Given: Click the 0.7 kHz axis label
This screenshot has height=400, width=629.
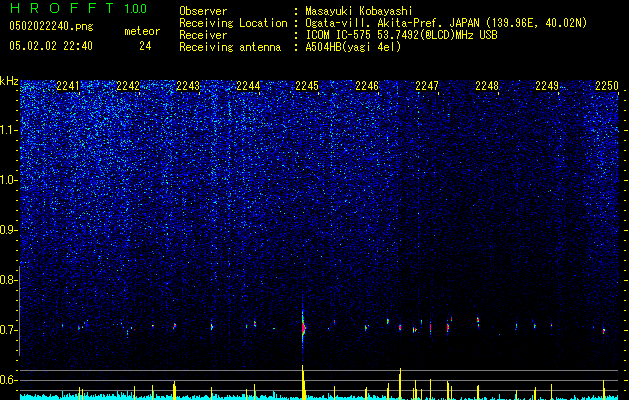Looking at the screenshot, I should pos(9,330).
